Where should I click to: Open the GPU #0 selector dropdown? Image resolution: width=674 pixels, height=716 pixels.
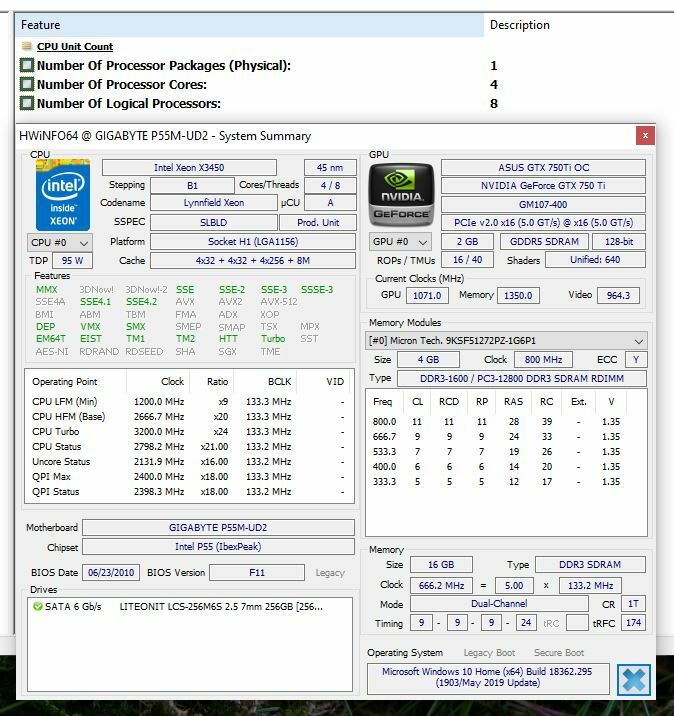point(400,242)
